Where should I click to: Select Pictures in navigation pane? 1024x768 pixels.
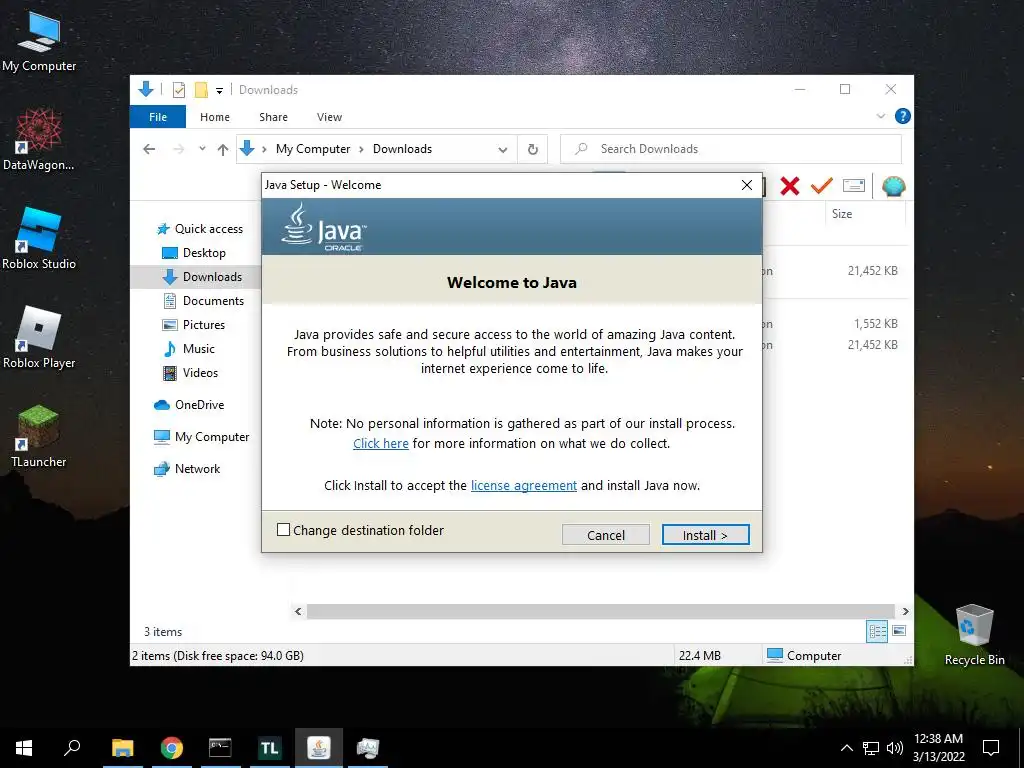coord(194,325)
